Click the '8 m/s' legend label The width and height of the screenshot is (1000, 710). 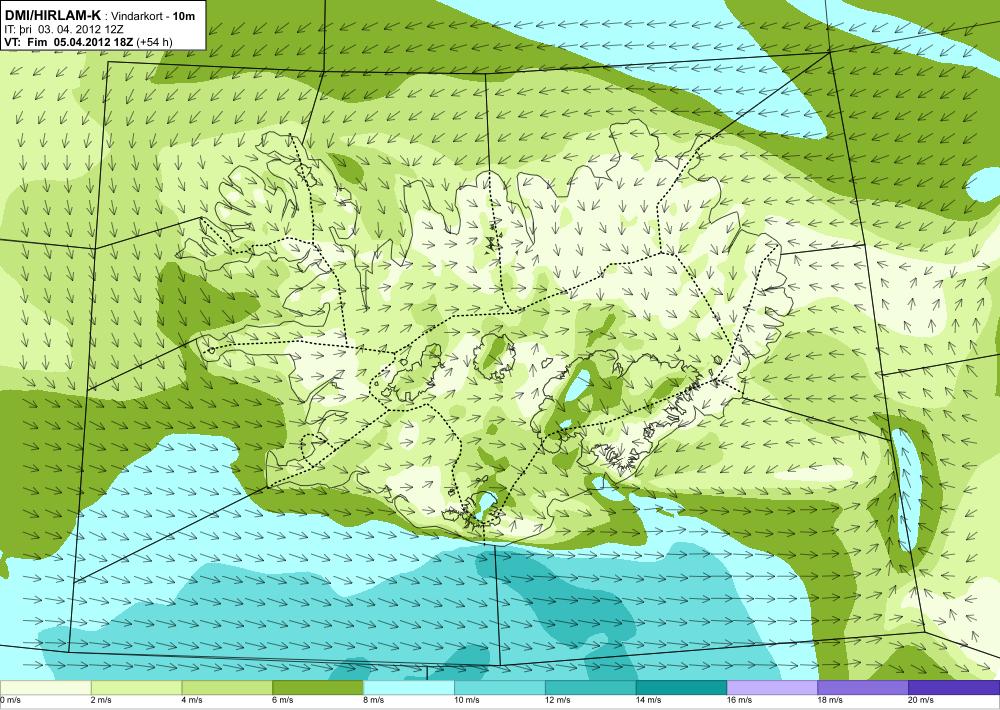[x=374, y=700]
